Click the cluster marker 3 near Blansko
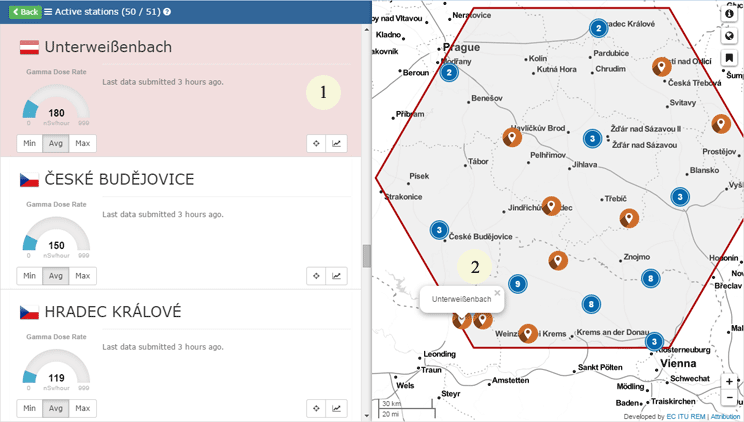This screenshot has height=422, width=744. [x=680, y=197]
